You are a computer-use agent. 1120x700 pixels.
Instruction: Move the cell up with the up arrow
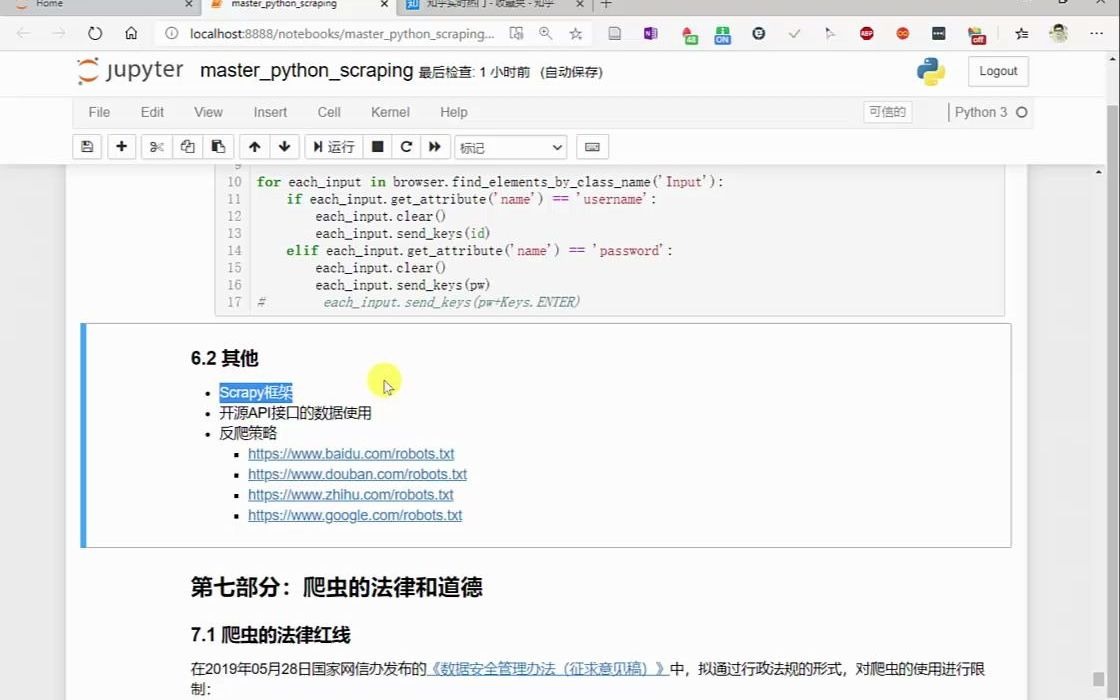[254, 146]
